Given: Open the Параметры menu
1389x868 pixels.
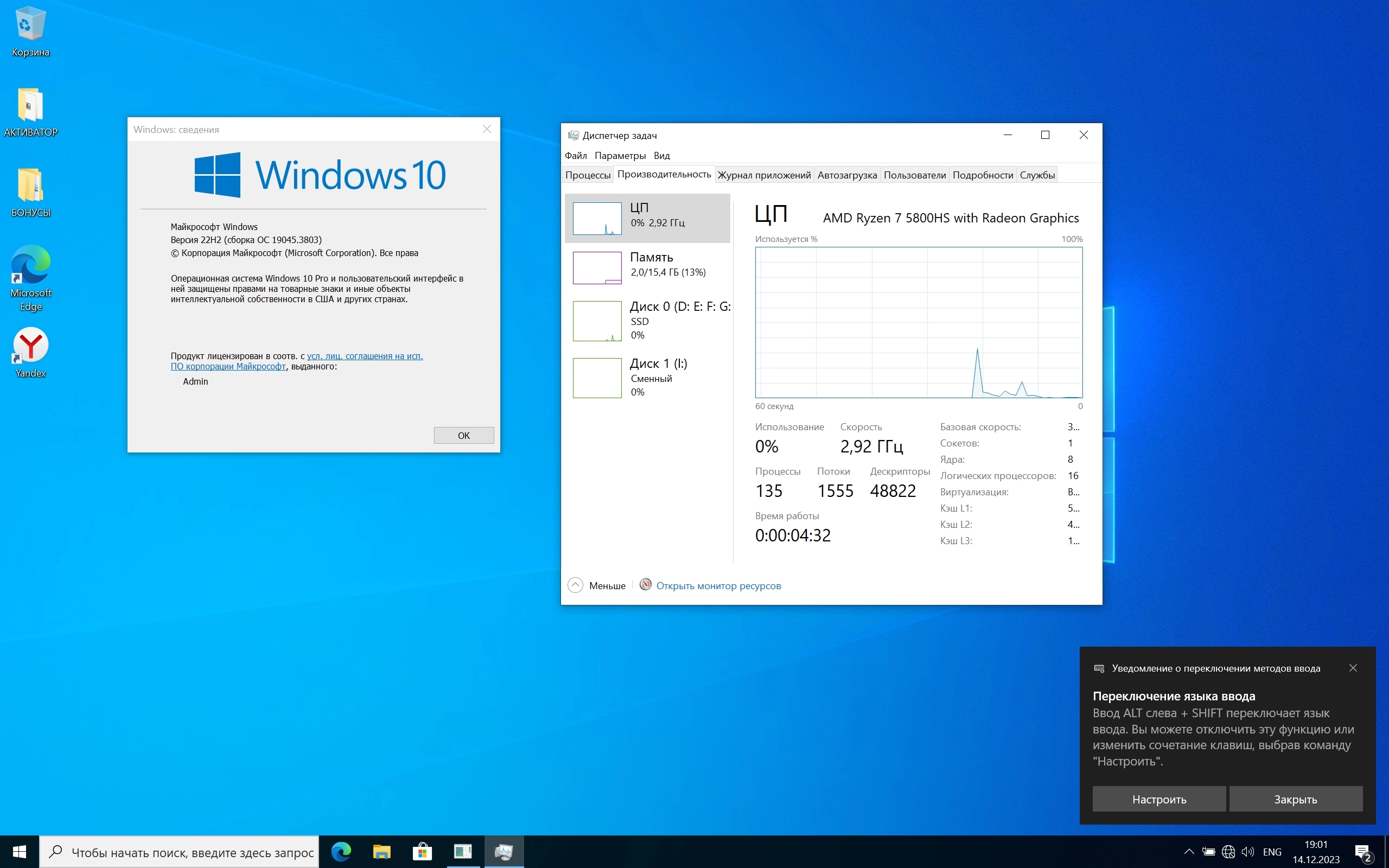Looking at the screenshot, I should pos(620,156).
